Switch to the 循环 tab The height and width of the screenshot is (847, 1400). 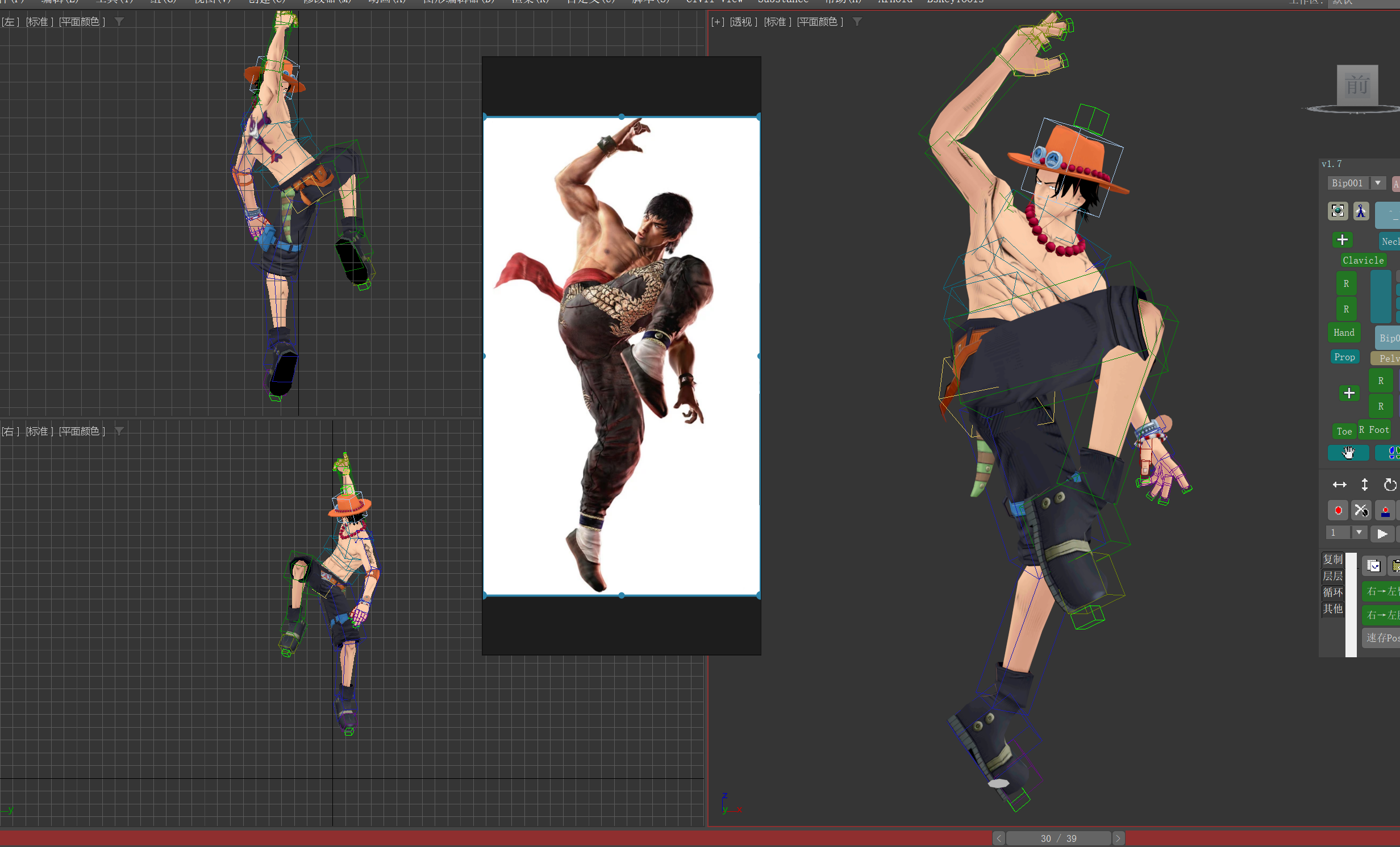[1332, 593]
